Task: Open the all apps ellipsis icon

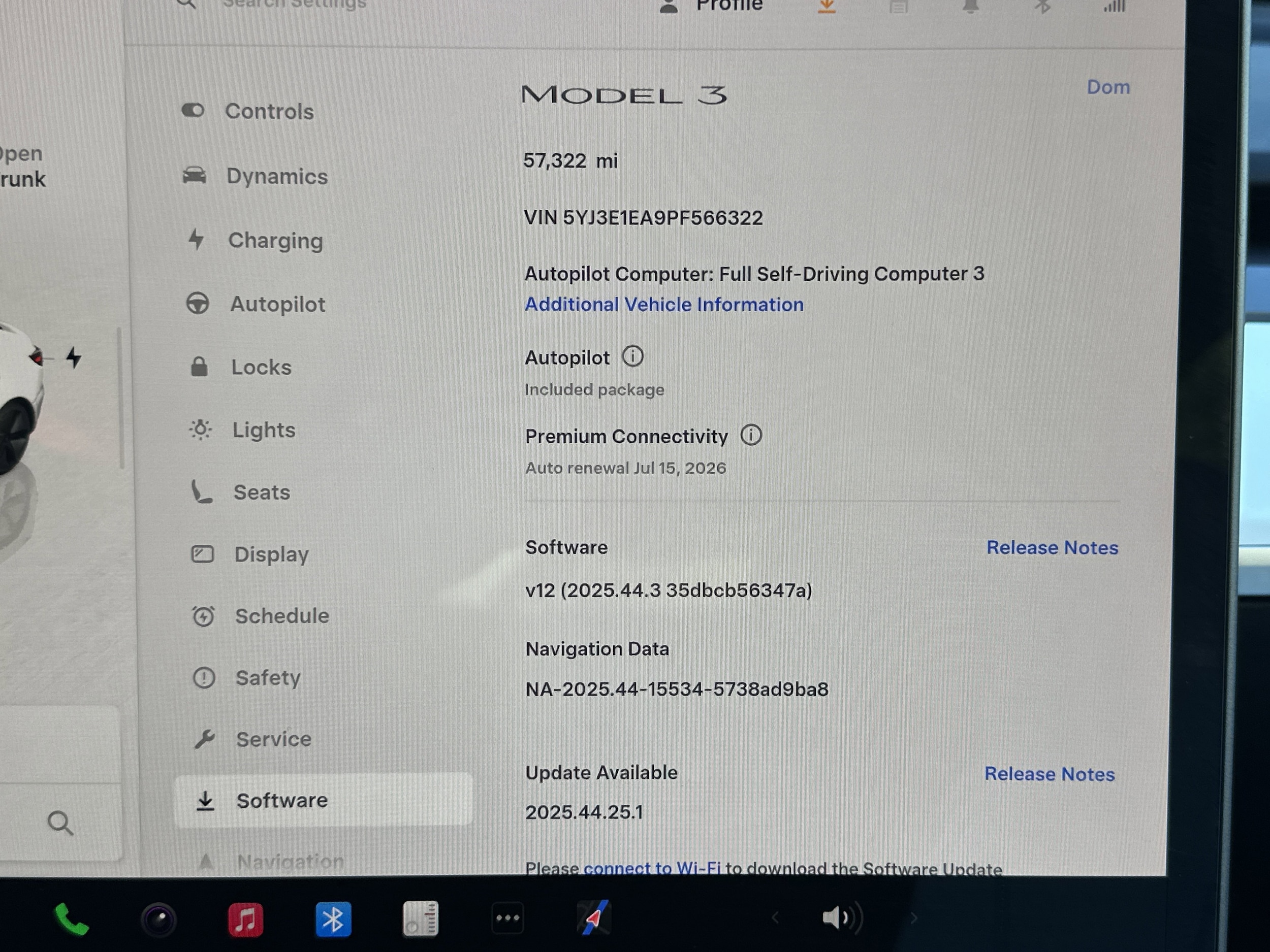Action: click(x=507, y=918)
